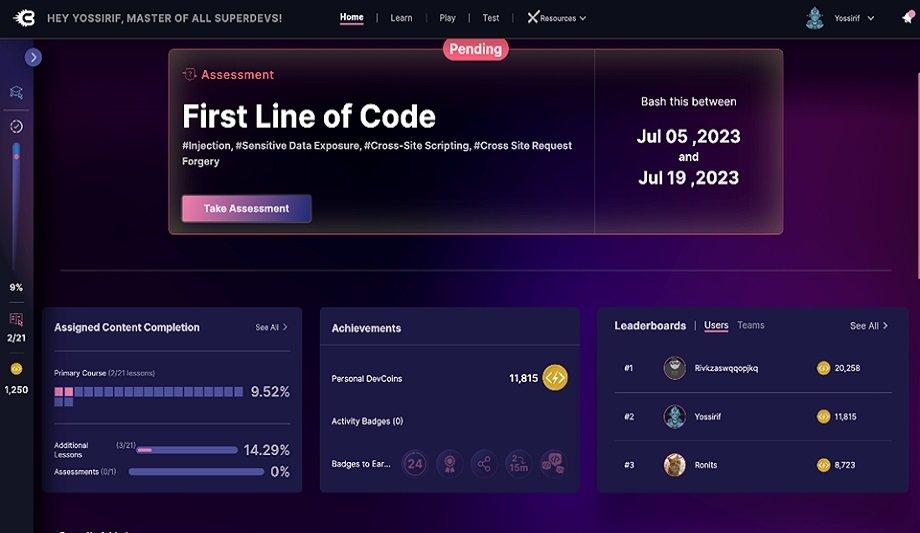Viewport: 920px width, 533px height.
Task: Click the ribbon award badge icon
Action: [450, 464]
